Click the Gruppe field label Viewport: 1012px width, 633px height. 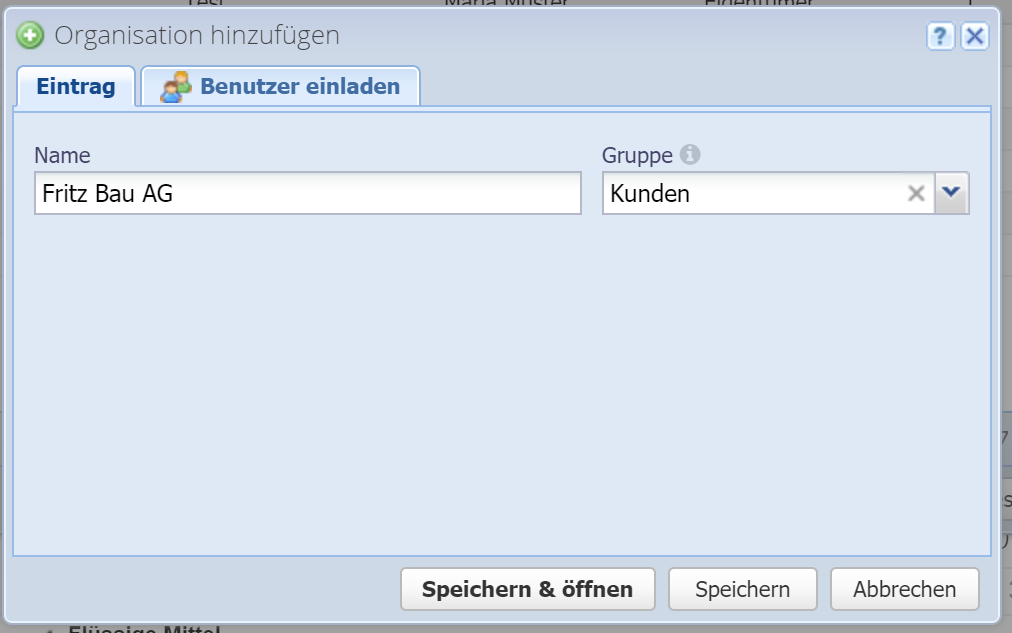637,155
